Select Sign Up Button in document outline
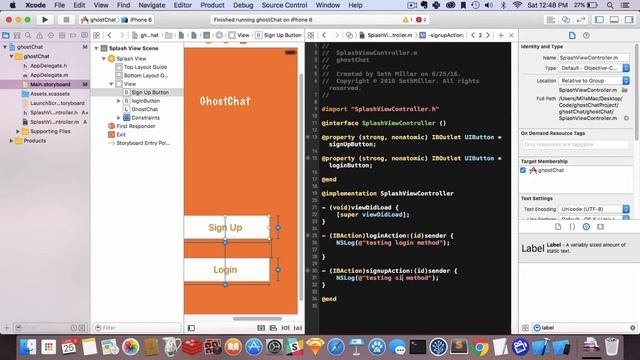 [x=150, y=92]
